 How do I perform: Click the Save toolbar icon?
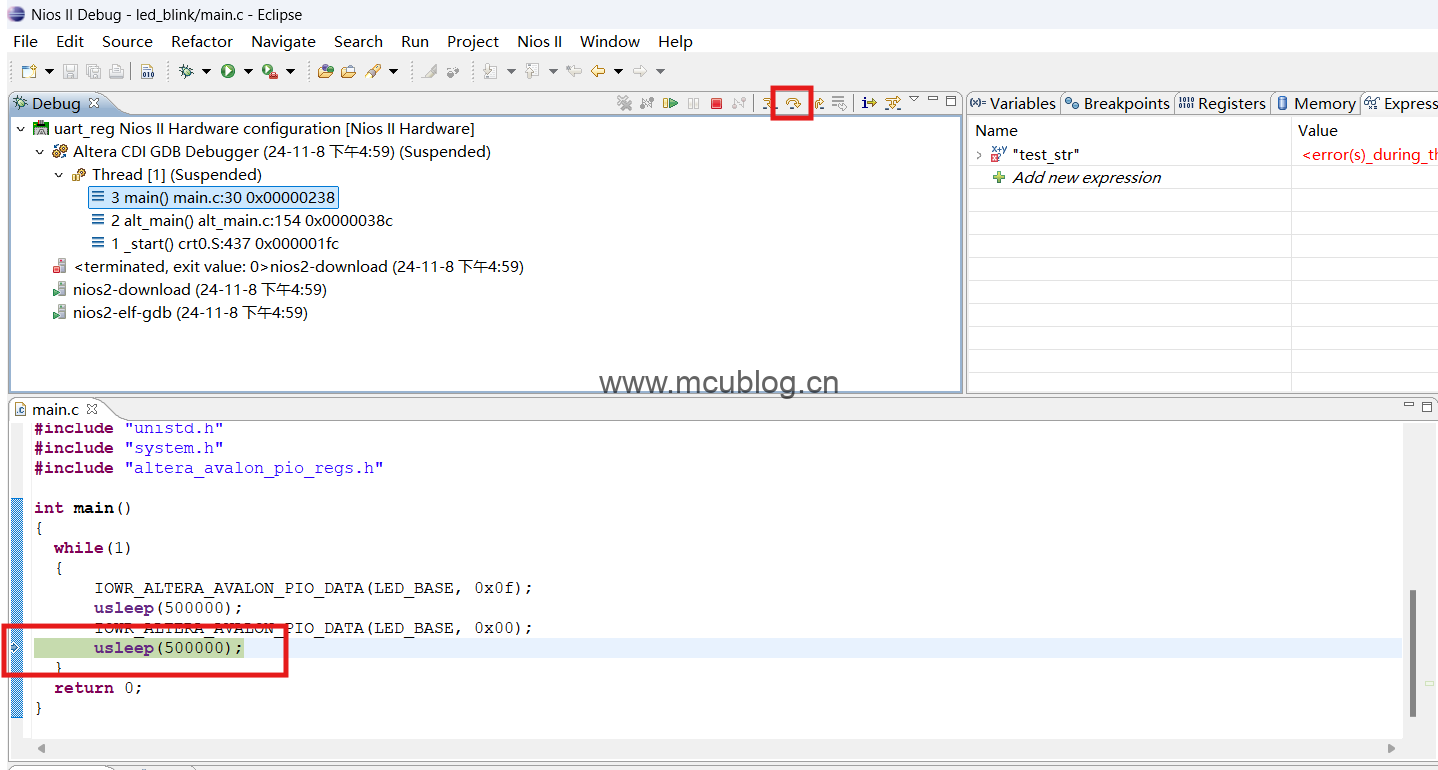click(70, 71)
